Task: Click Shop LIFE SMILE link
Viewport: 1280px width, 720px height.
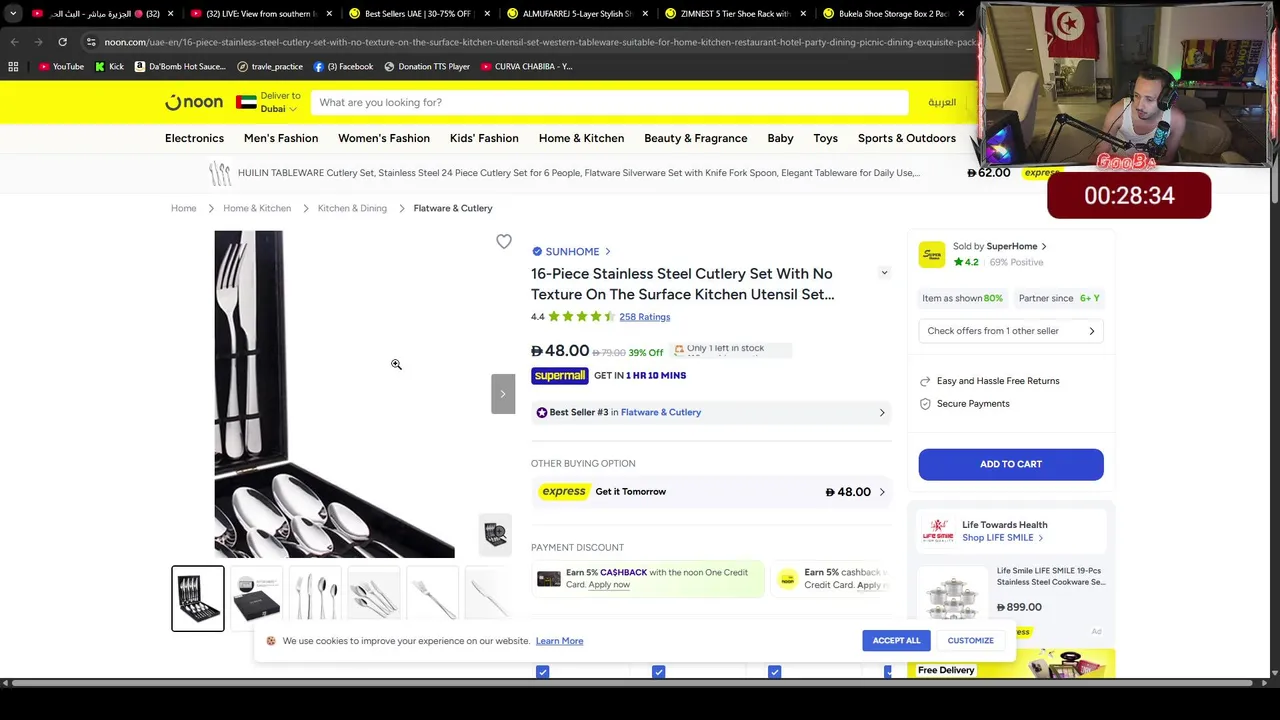Action: [1002, 538]
